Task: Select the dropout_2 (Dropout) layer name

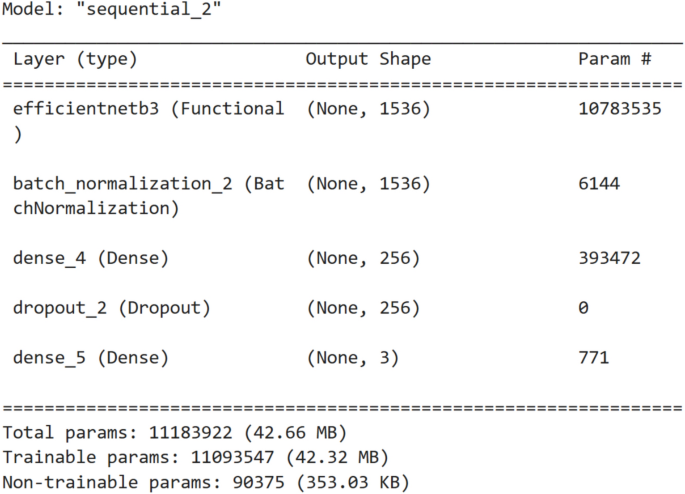Action: pos(111,308)
